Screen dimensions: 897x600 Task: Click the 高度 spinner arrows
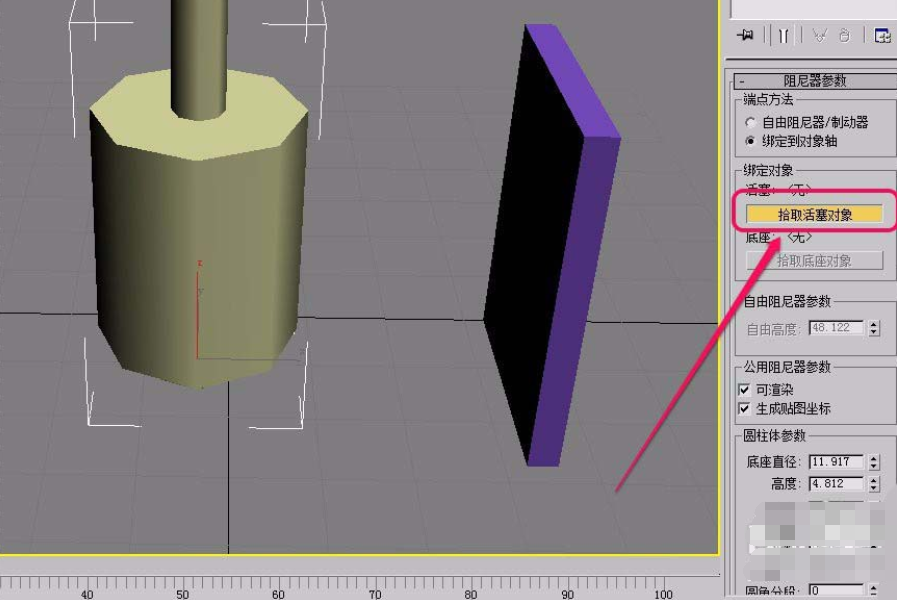point(874,484)
